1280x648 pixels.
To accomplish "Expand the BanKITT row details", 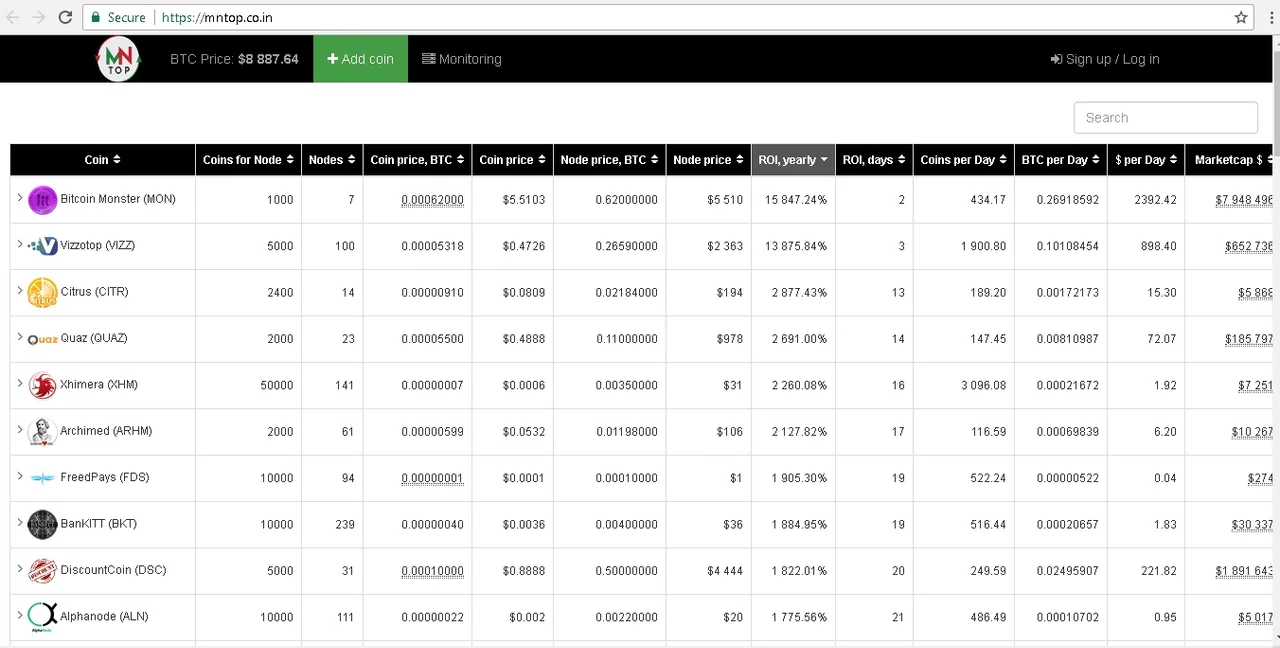I will (x=19, y=523).
